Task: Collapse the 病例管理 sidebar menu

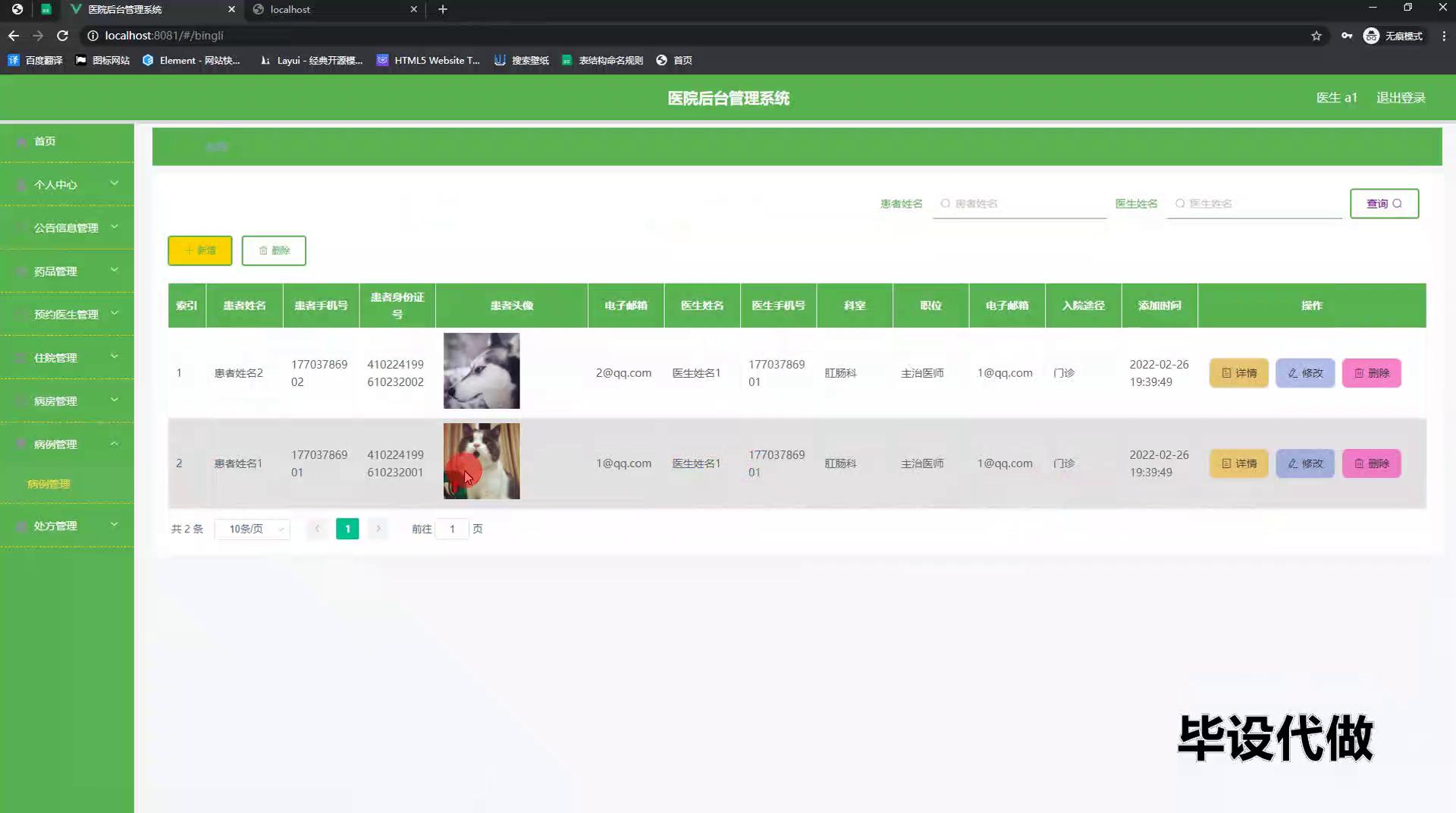Action: (x=67, y=444)
